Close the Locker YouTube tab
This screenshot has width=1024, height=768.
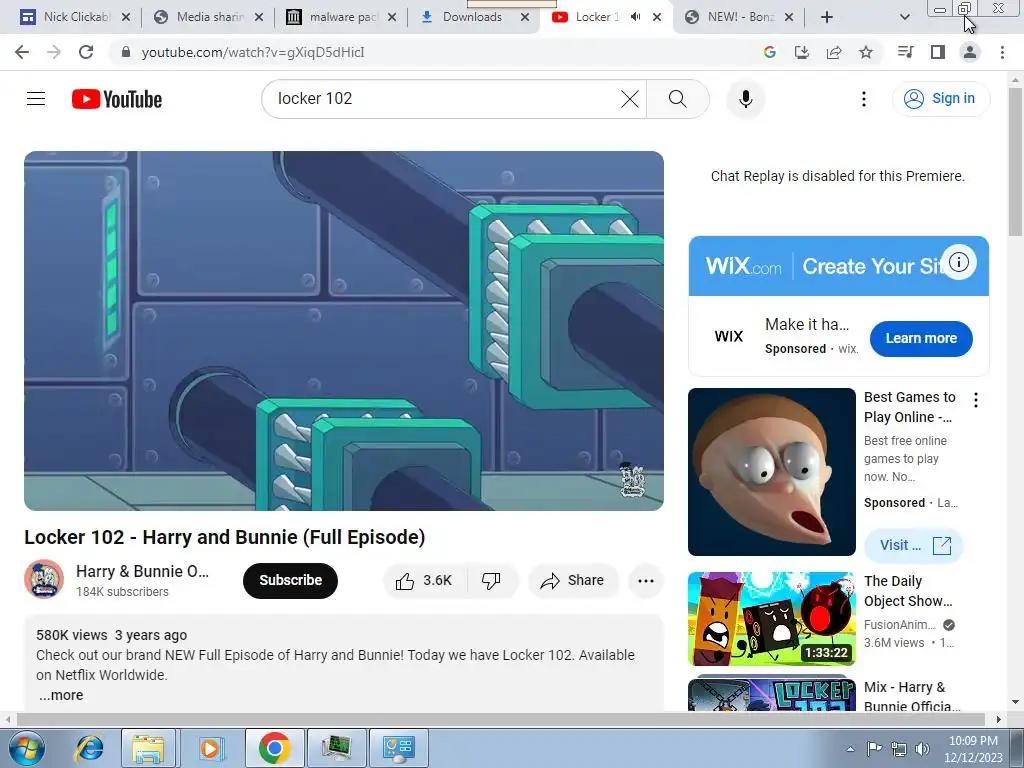point(657,17)
